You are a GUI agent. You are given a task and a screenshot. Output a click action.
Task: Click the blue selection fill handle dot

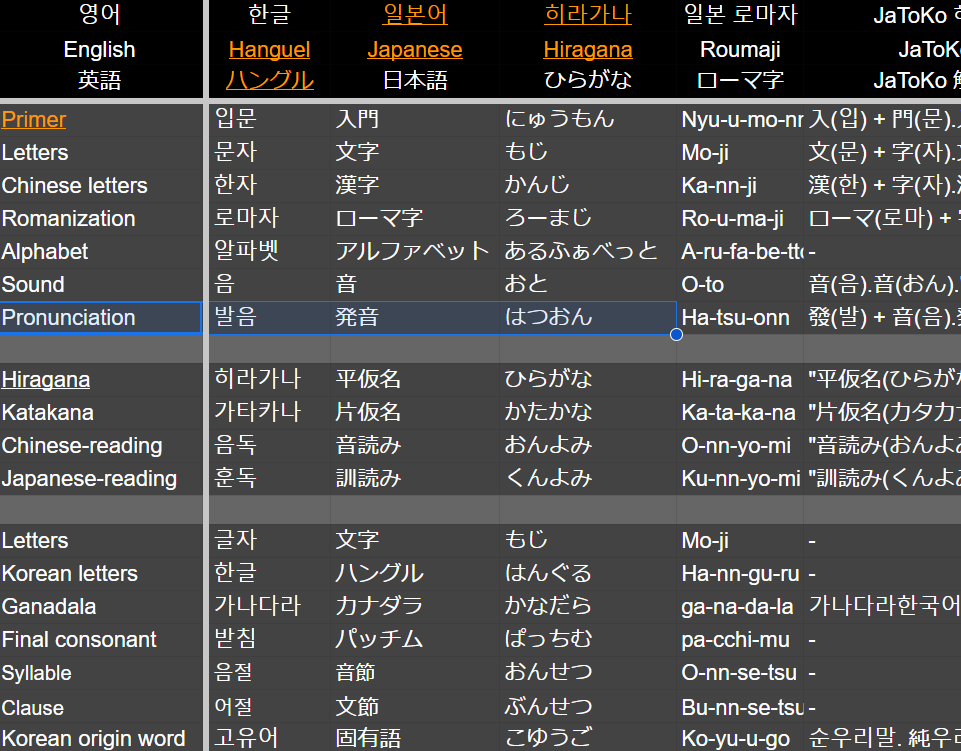pos(676,334)
